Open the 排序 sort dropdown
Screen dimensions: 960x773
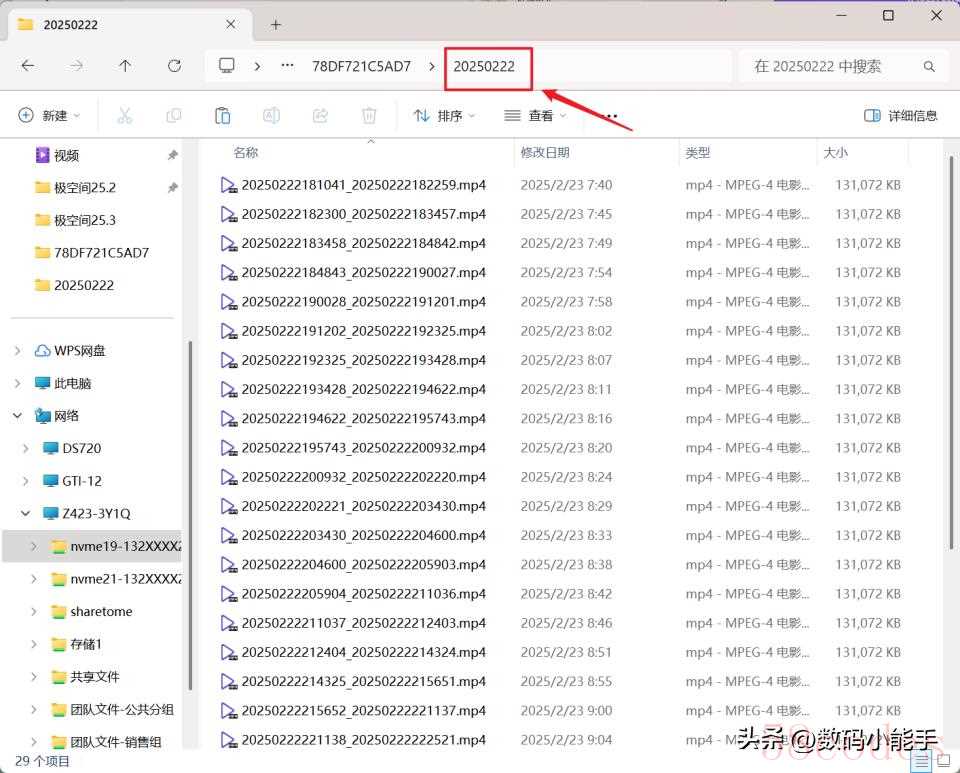point(445,116)
